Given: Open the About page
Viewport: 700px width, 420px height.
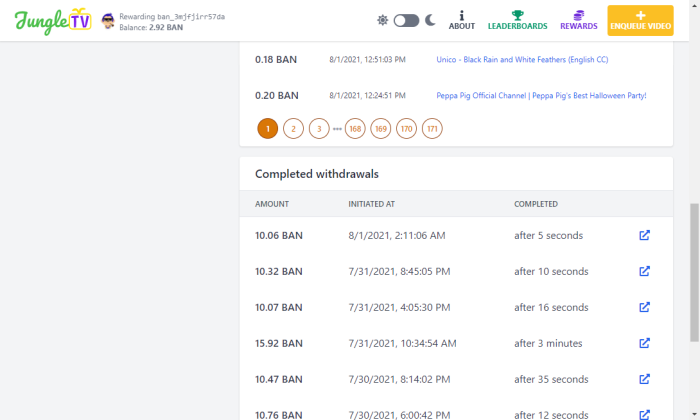Looking at the screenshot, I should 462,21.
